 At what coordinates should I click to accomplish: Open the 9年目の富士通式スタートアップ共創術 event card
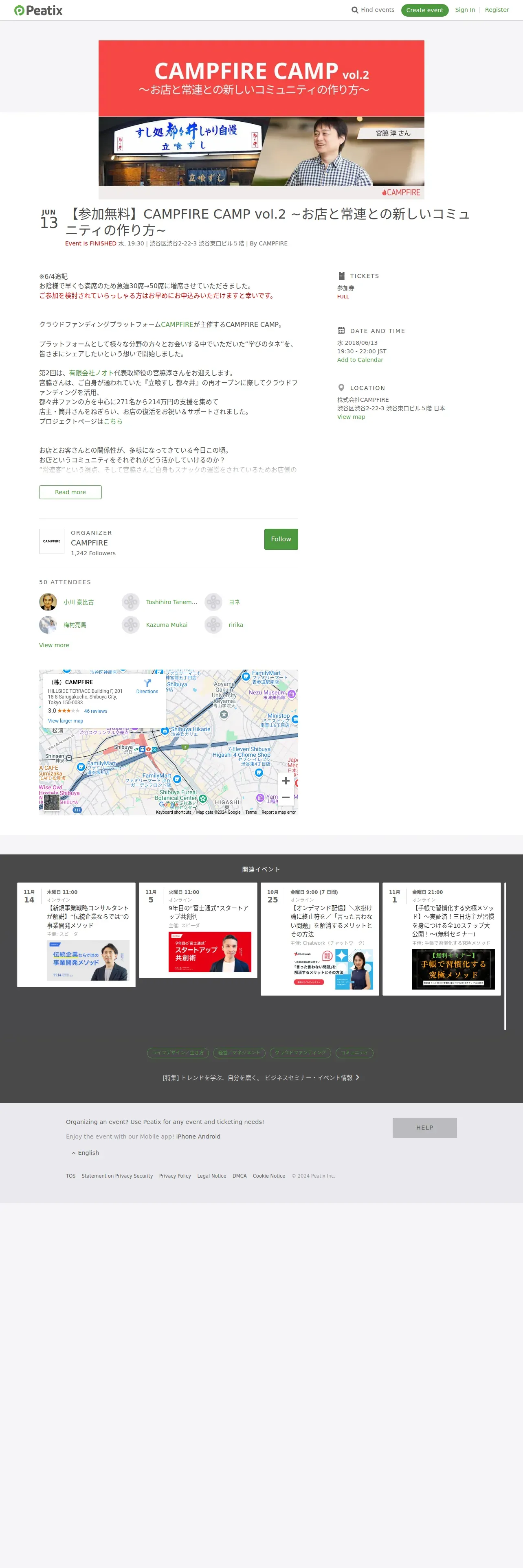(x=198, y=930)
